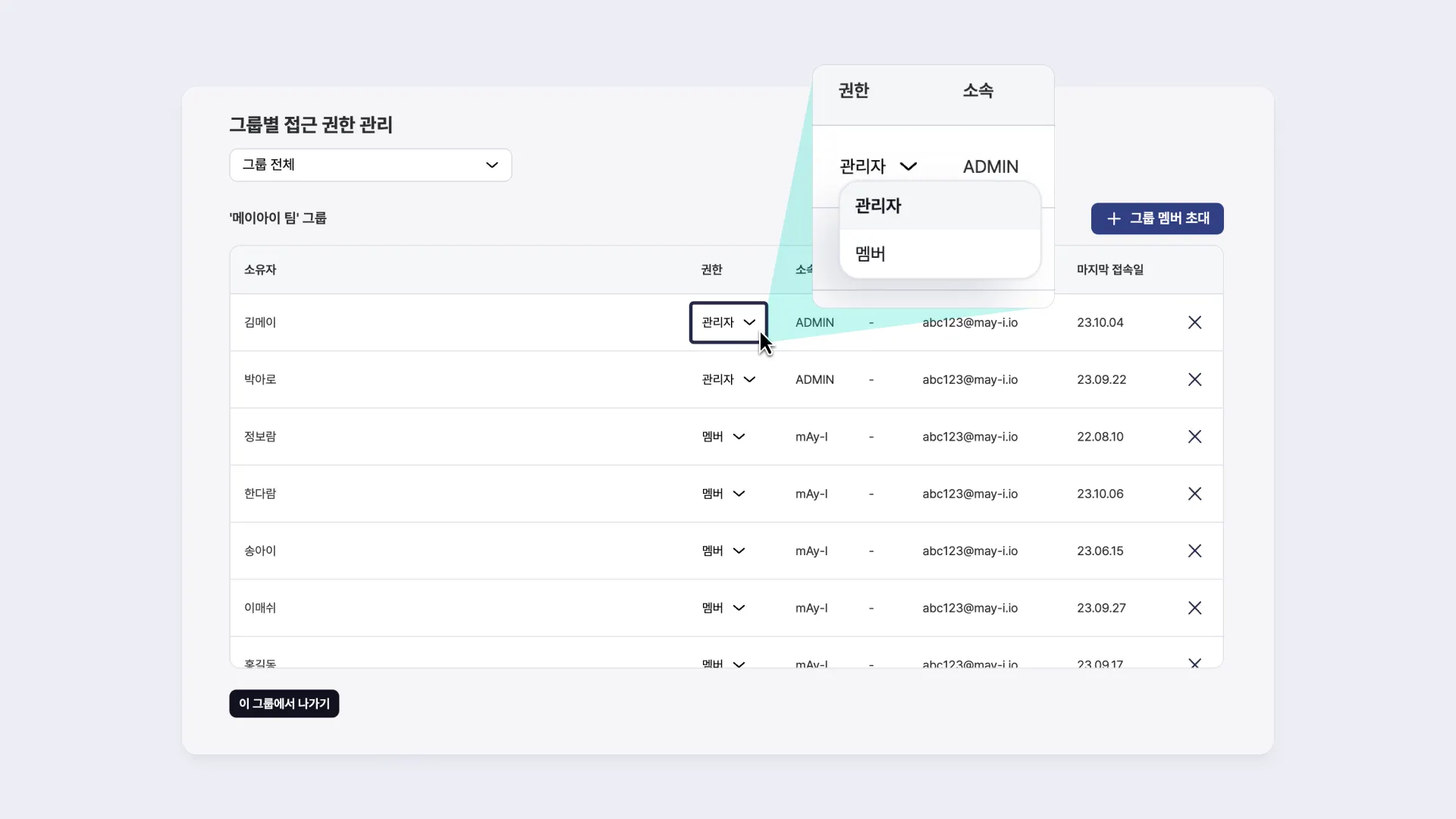Remove 송아이 with the X icon
1456x819 pixels.
click(x=1194, y=551)
